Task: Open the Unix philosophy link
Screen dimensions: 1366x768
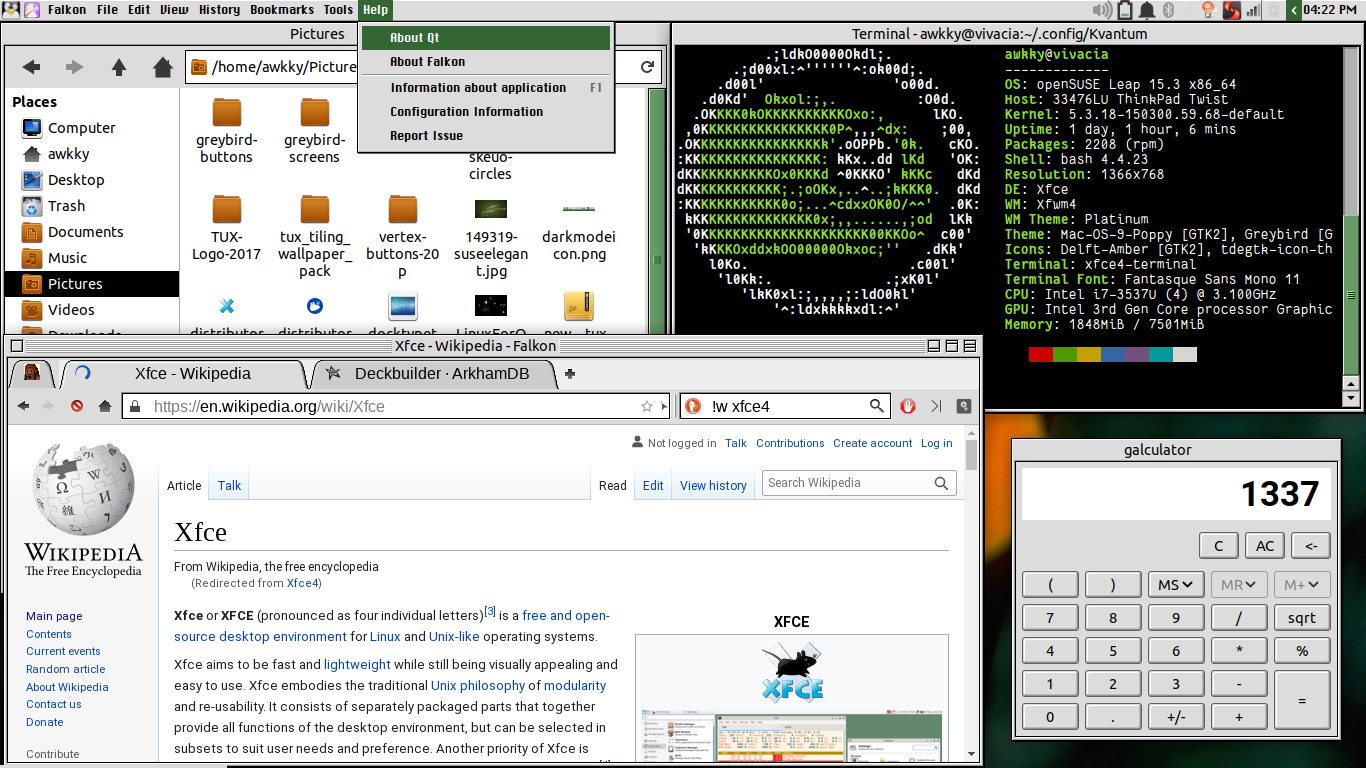Action: 478,686
